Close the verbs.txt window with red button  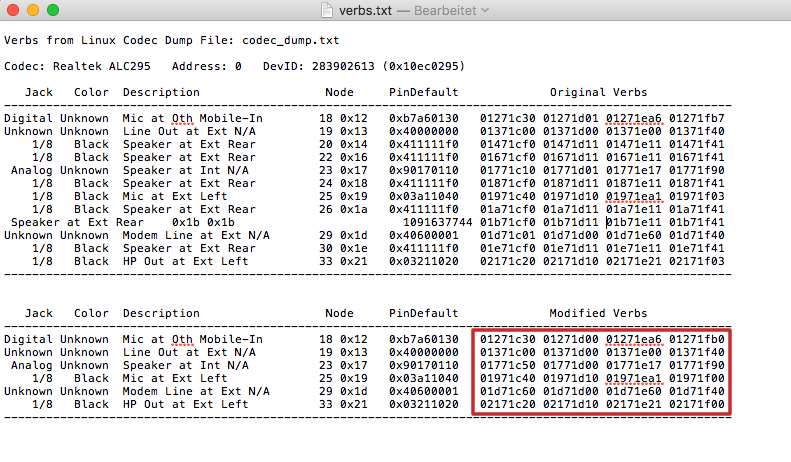pyautogui.click(x=13, y=10)
